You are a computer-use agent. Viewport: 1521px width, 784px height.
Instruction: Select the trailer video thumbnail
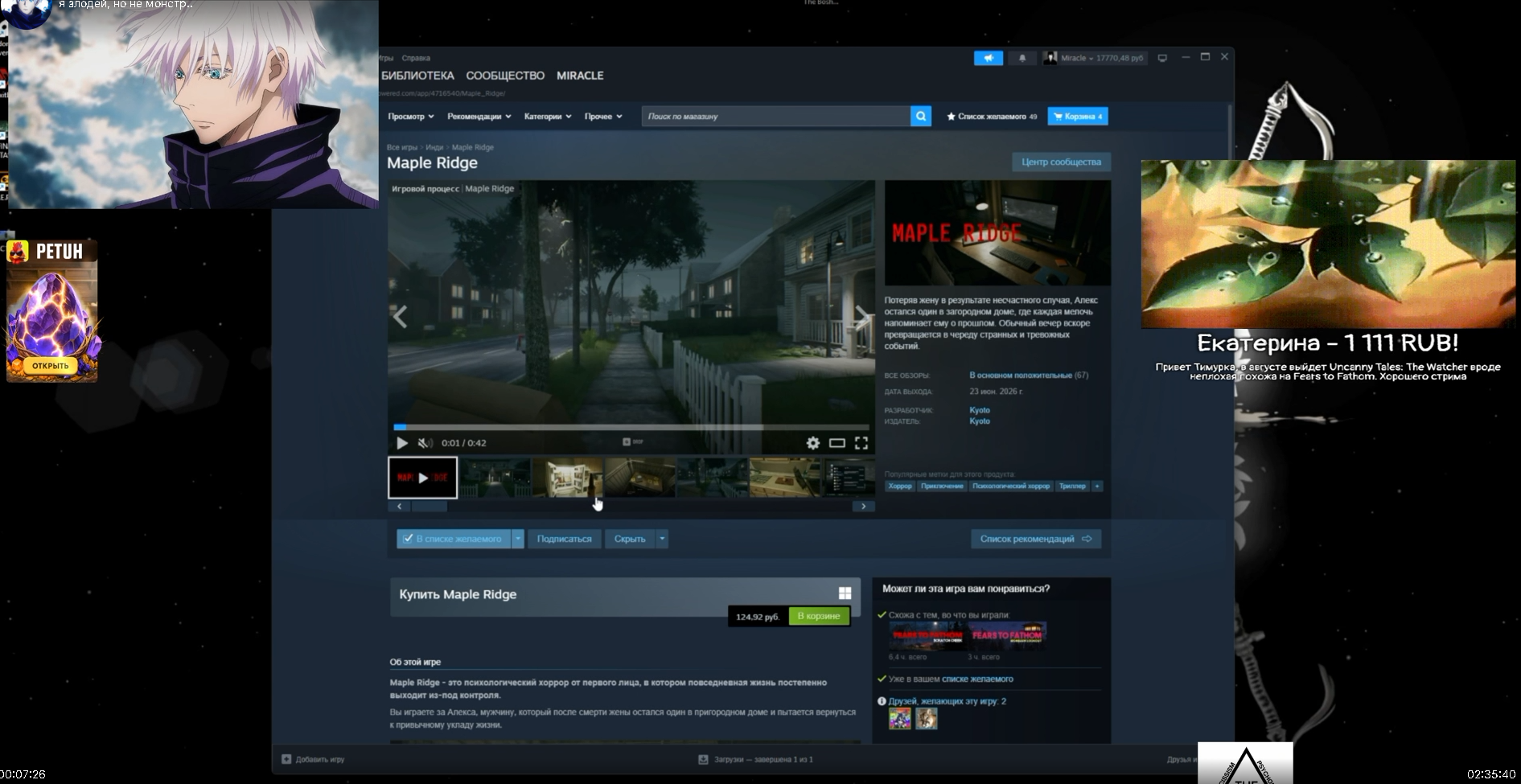click(x=423, y=478)
